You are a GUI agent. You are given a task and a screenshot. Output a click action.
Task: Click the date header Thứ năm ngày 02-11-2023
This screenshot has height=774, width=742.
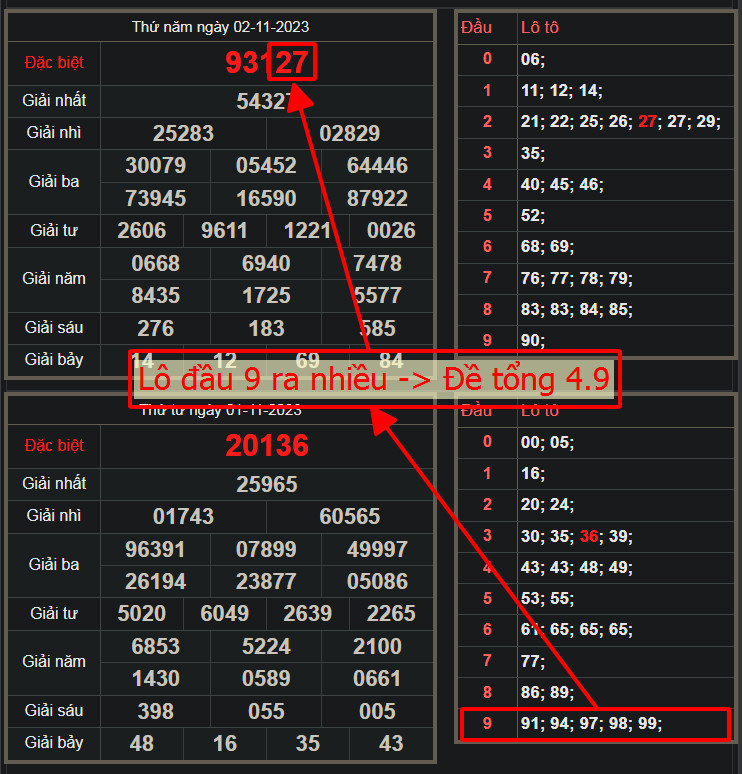[x=219, y=27]
